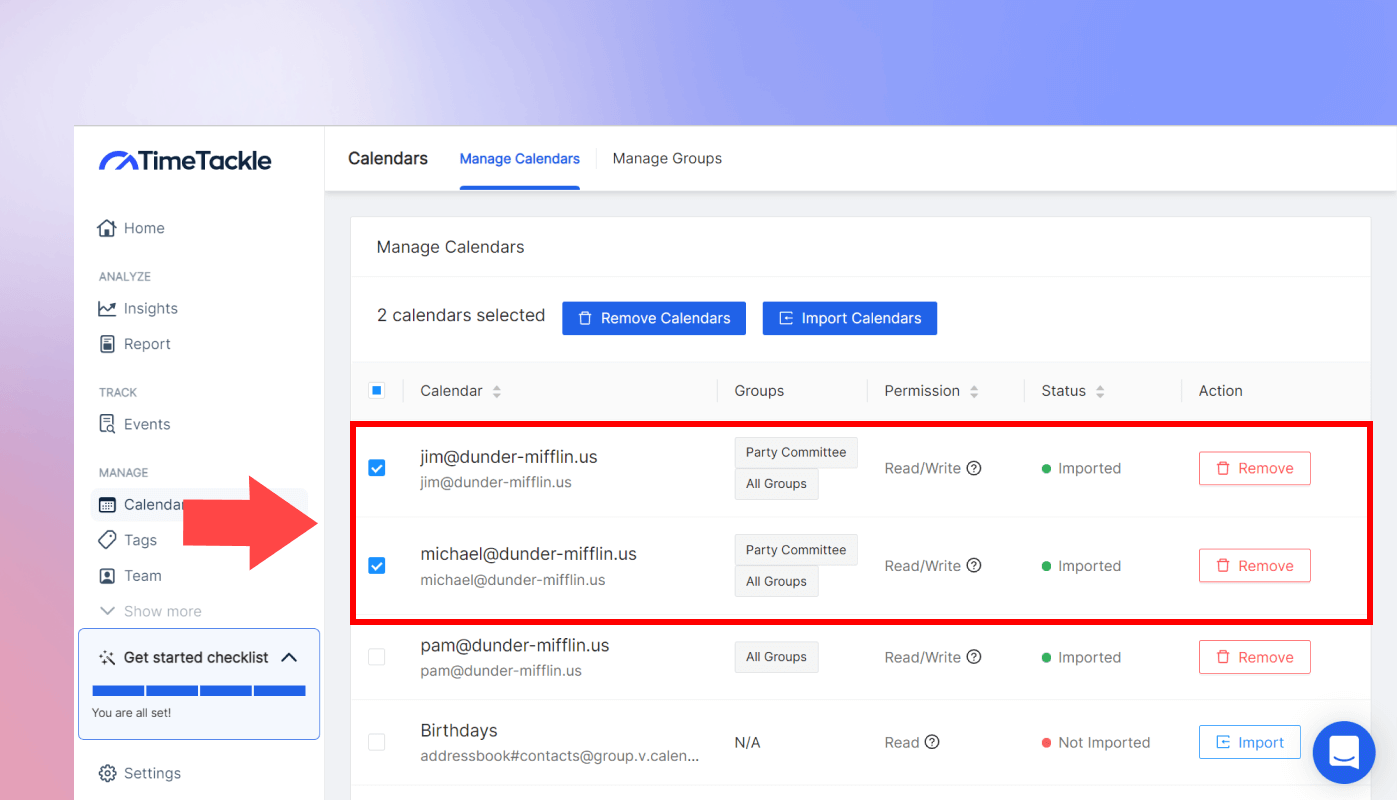This screenshot has height=800, width=1397.
Task: Click the michael@dunder-mifflin.us calendar name
Action: (x=528, y=554)
